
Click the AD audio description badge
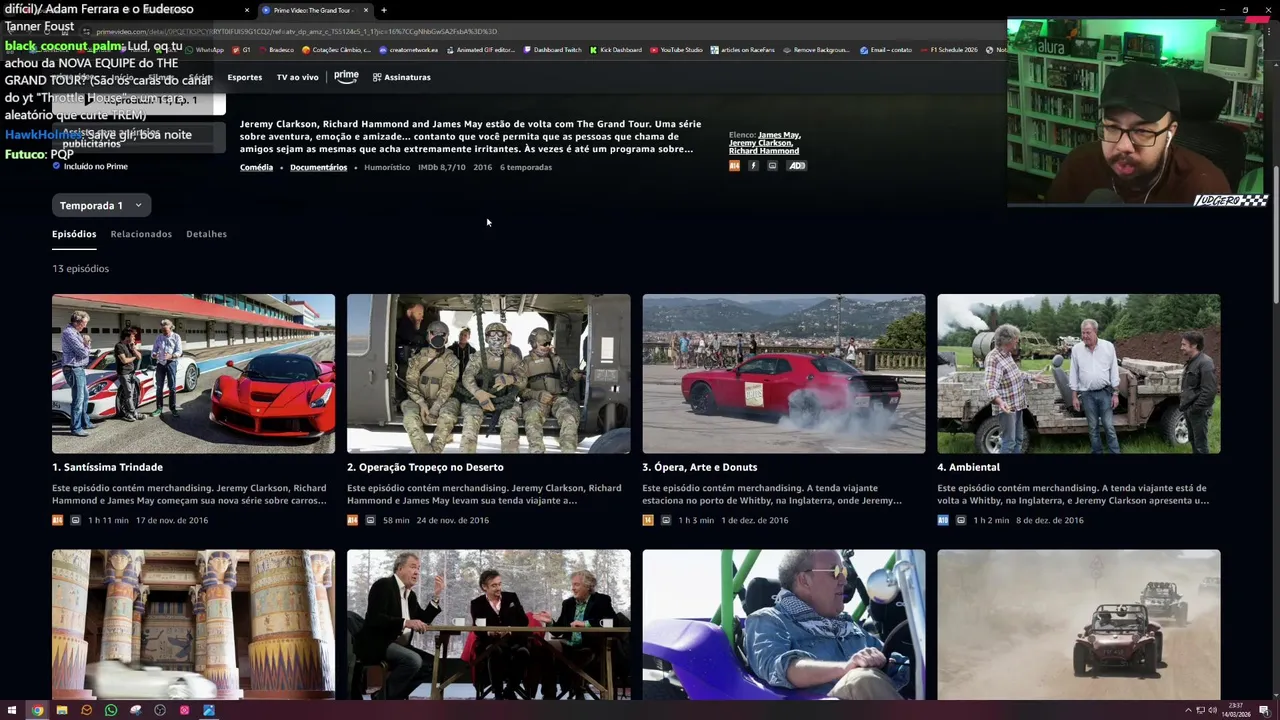[x=796, y=166]
